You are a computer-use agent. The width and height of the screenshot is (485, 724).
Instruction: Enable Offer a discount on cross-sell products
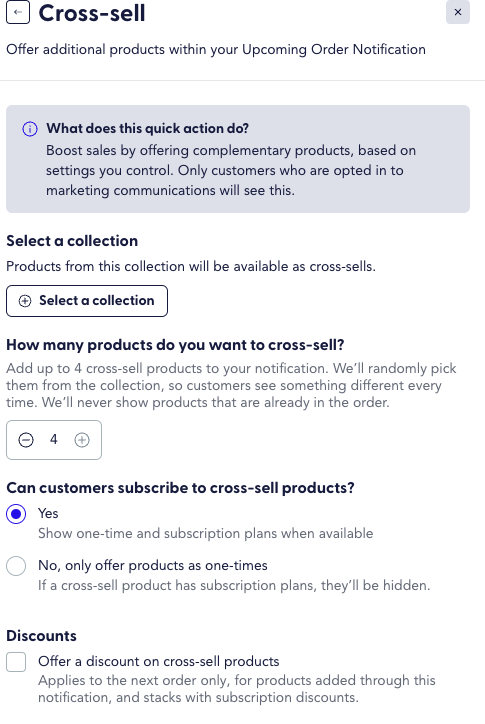click(x=16, y=662)
